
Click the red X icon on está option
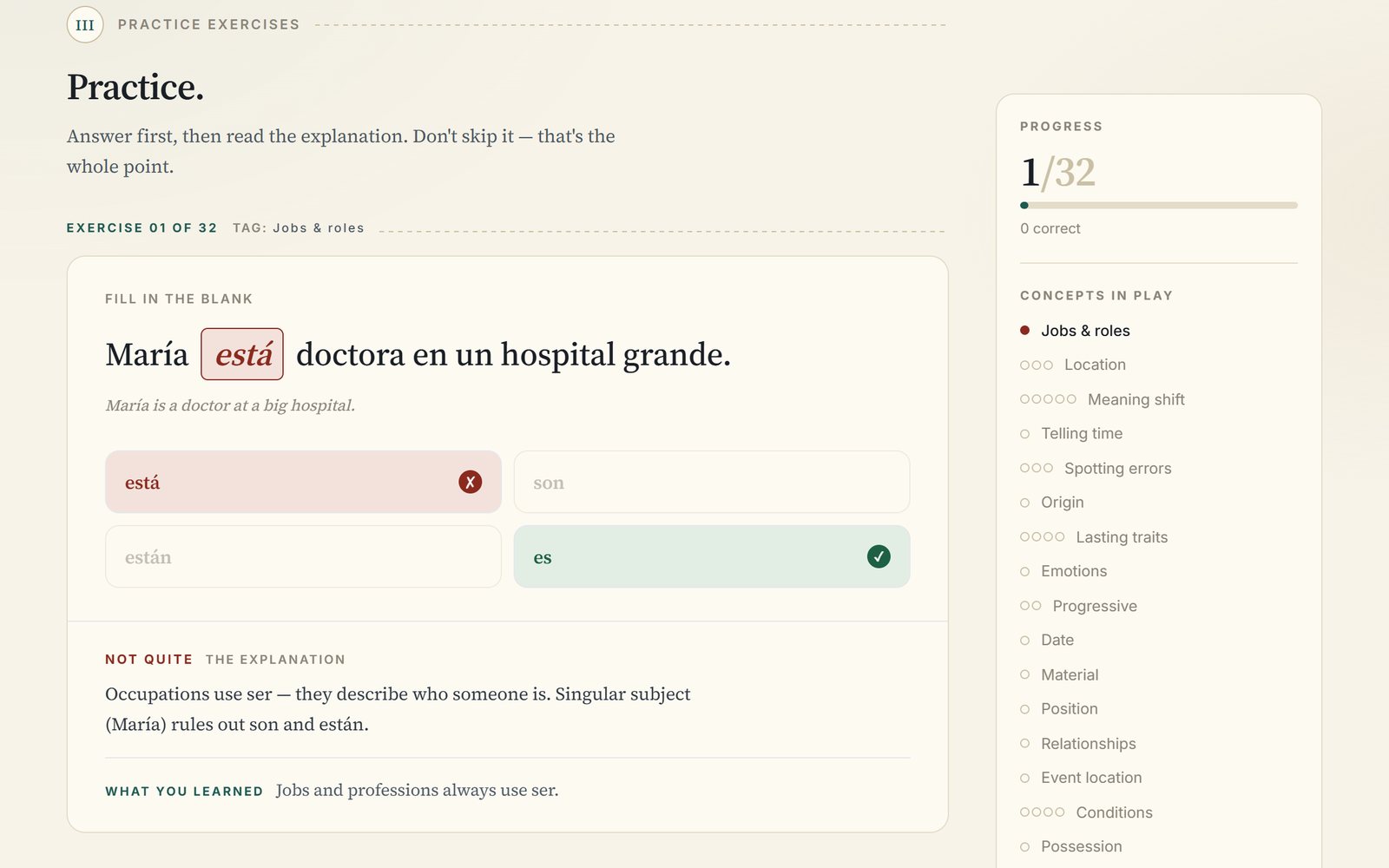tap(470, 482)
